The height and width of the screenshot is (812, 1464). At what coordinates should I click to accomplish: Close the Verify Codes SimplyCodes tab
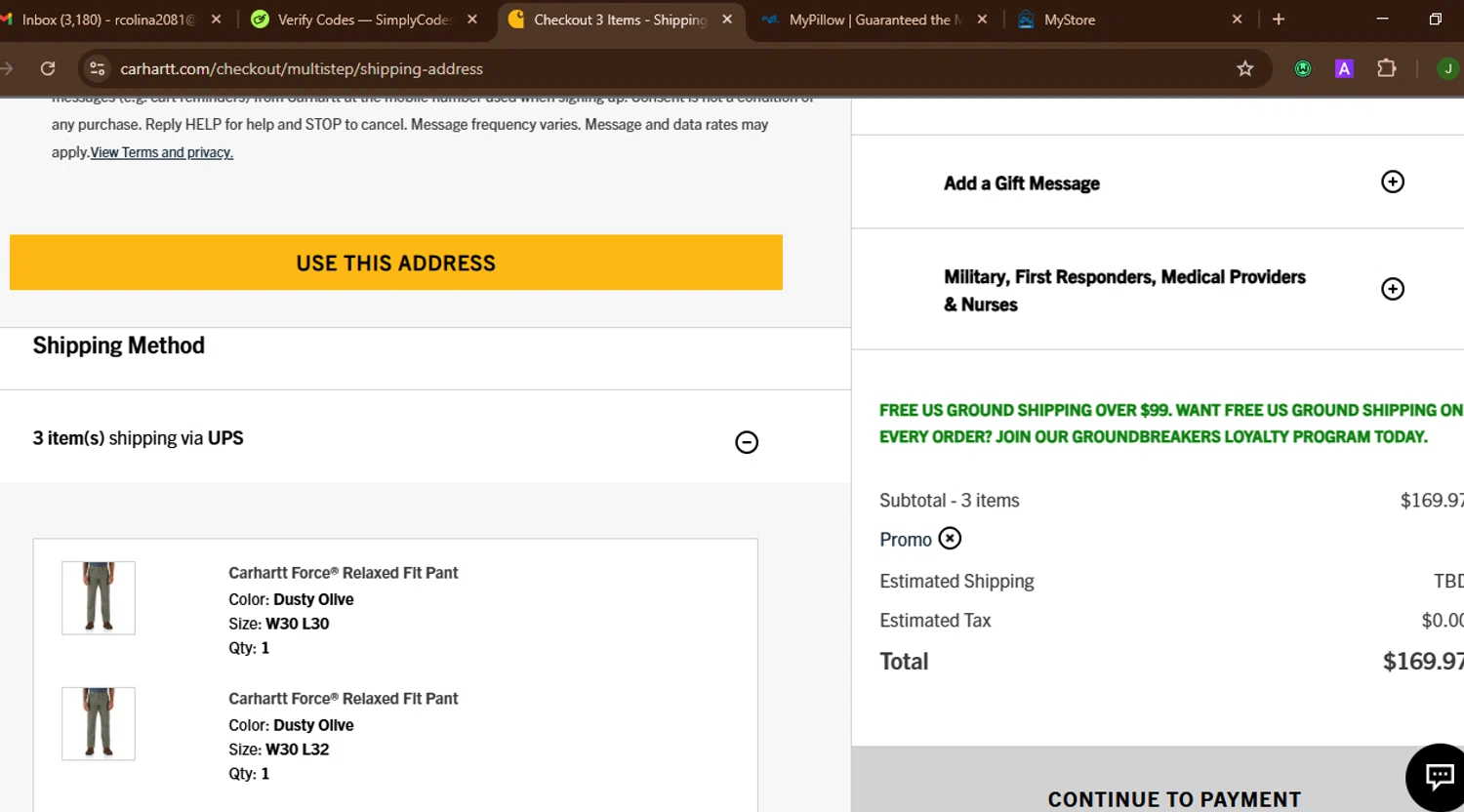tap(472, 20)
